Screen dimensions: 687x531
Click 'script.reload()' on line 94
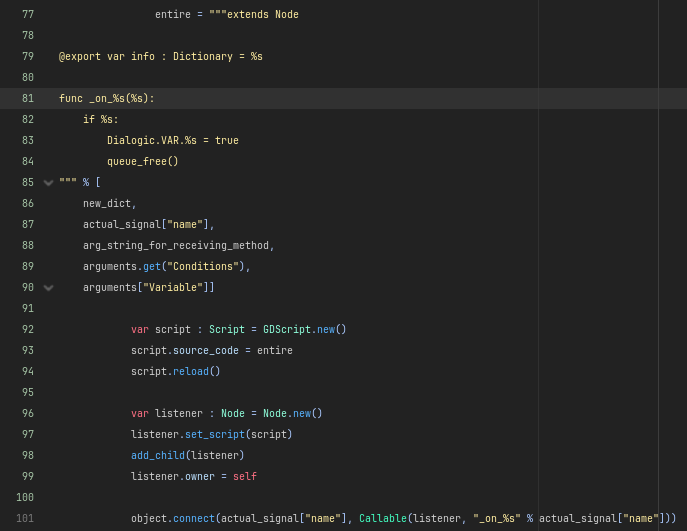(x=176, y=372)
